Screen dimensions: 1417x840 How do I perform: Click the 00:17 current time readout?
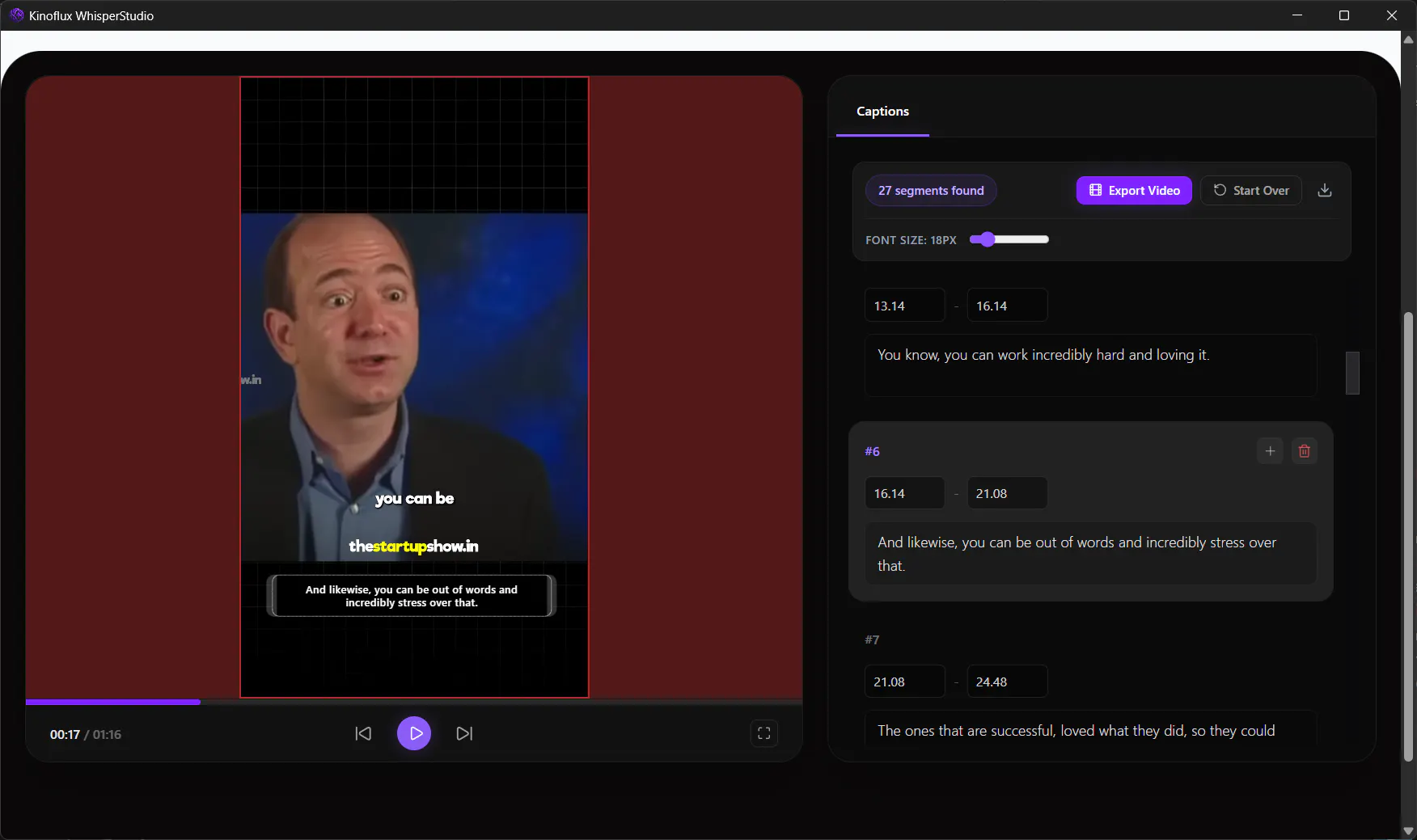65,734
